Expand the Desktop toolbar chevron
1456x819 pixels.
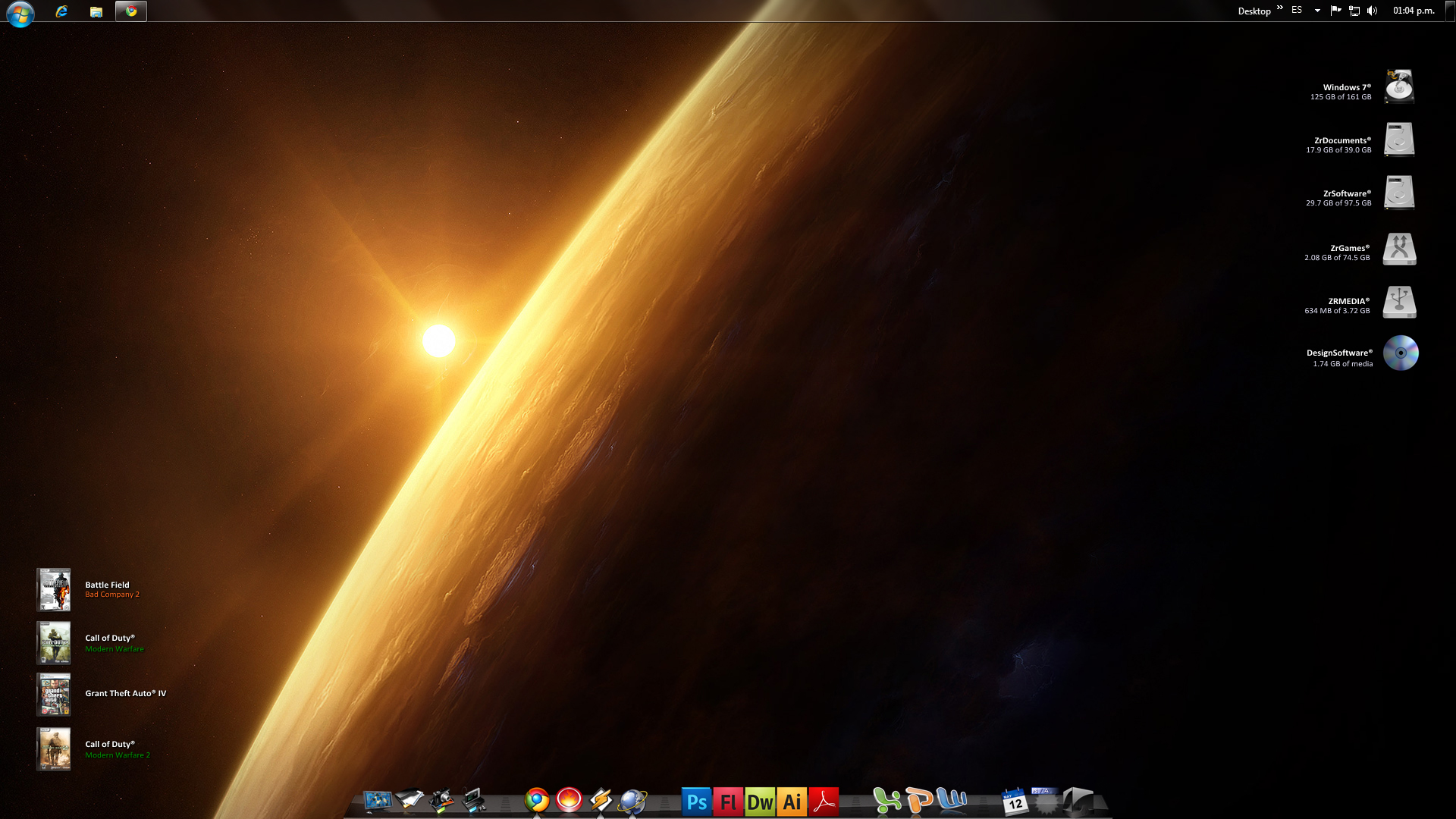(x=1279, y=8)
